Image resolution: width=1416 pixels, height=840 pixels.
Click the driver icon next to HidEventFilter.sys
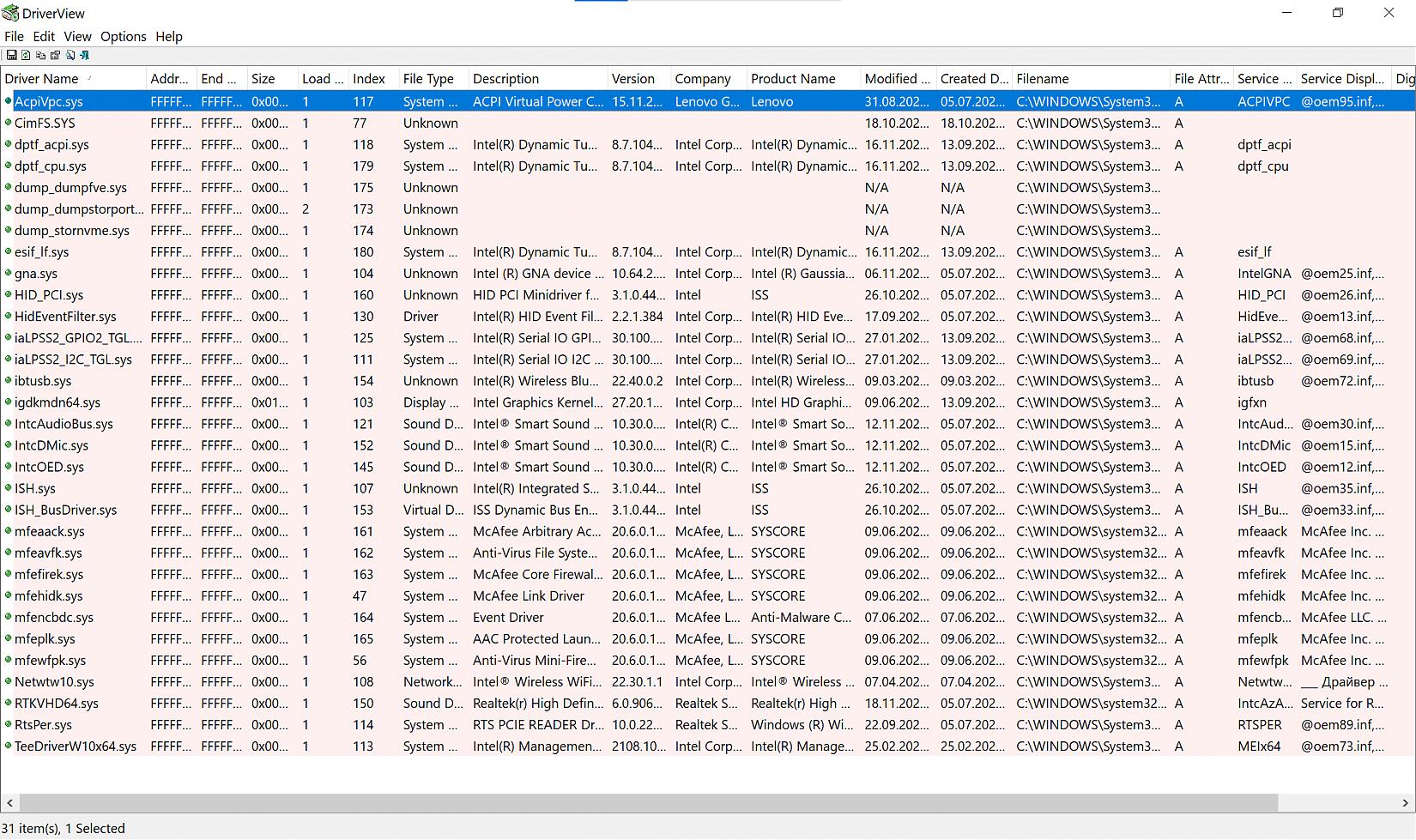coord(8,316)
